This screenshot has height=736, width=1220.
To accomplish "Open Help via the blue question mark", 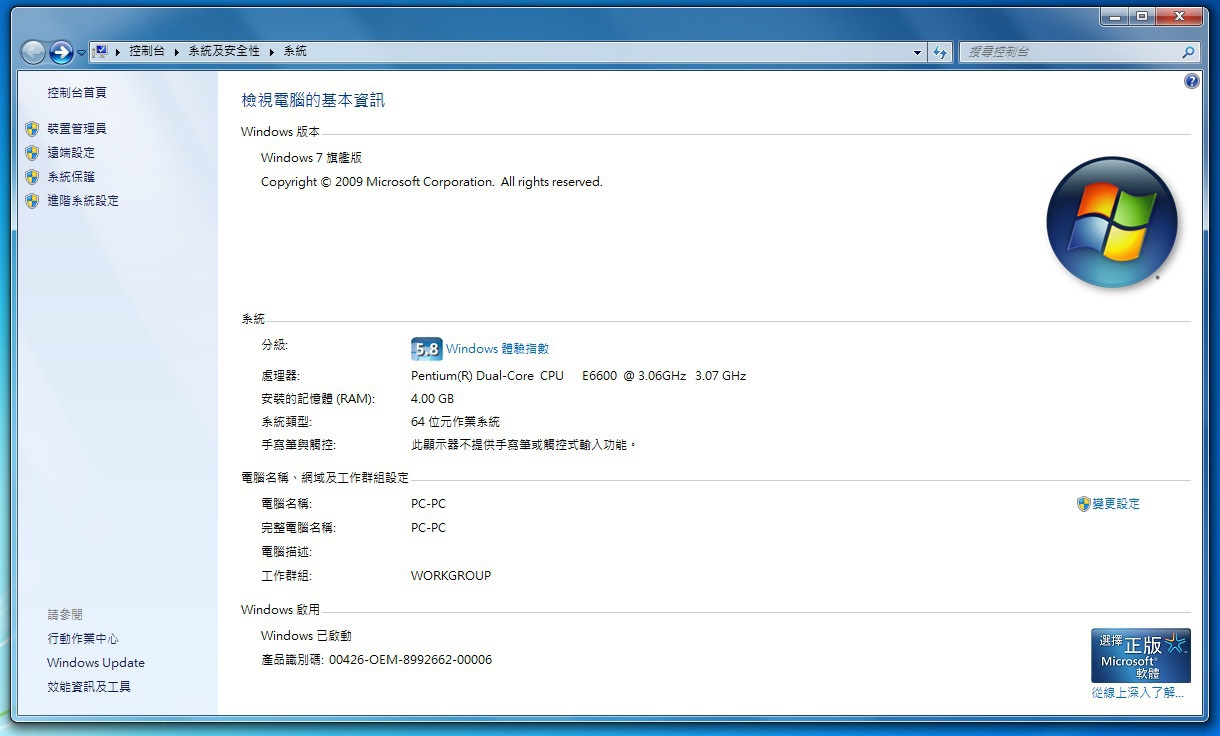I will point(1191,82).
